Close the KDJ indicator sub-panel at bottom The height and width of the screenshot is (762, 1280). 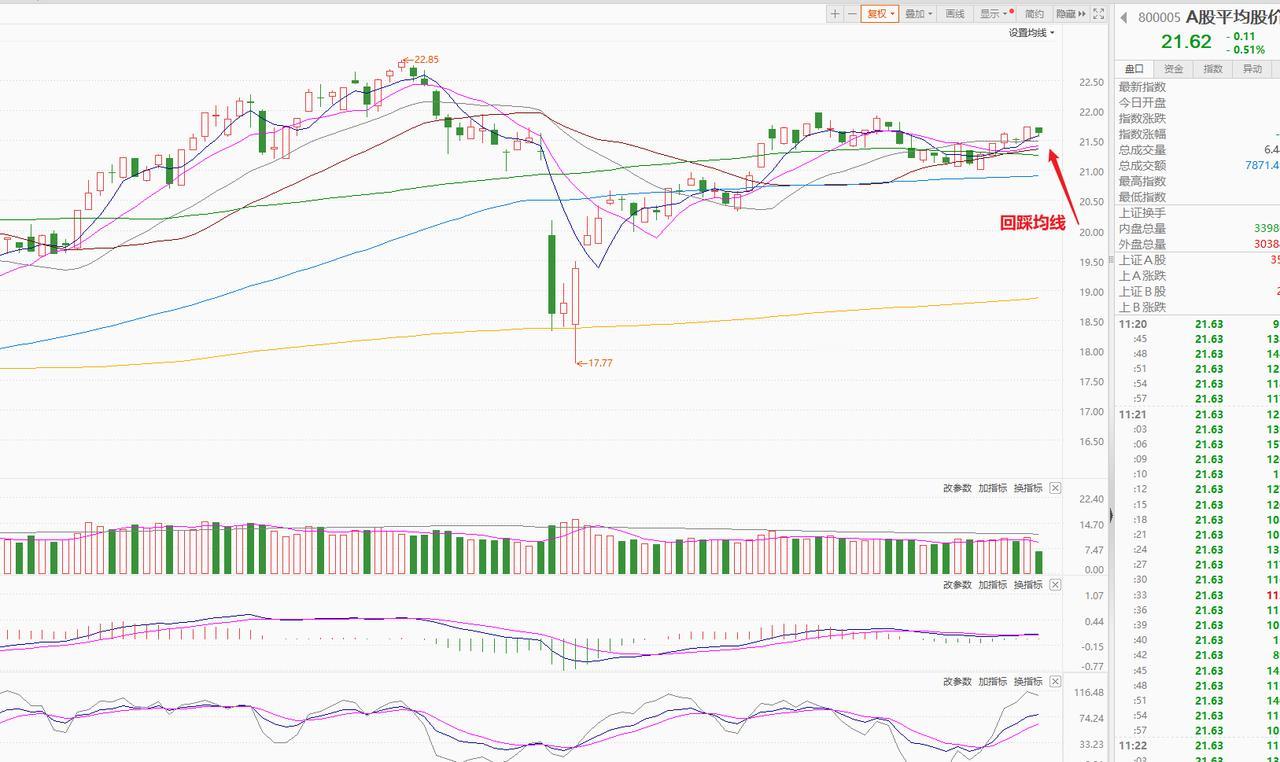pos(1055,682)
